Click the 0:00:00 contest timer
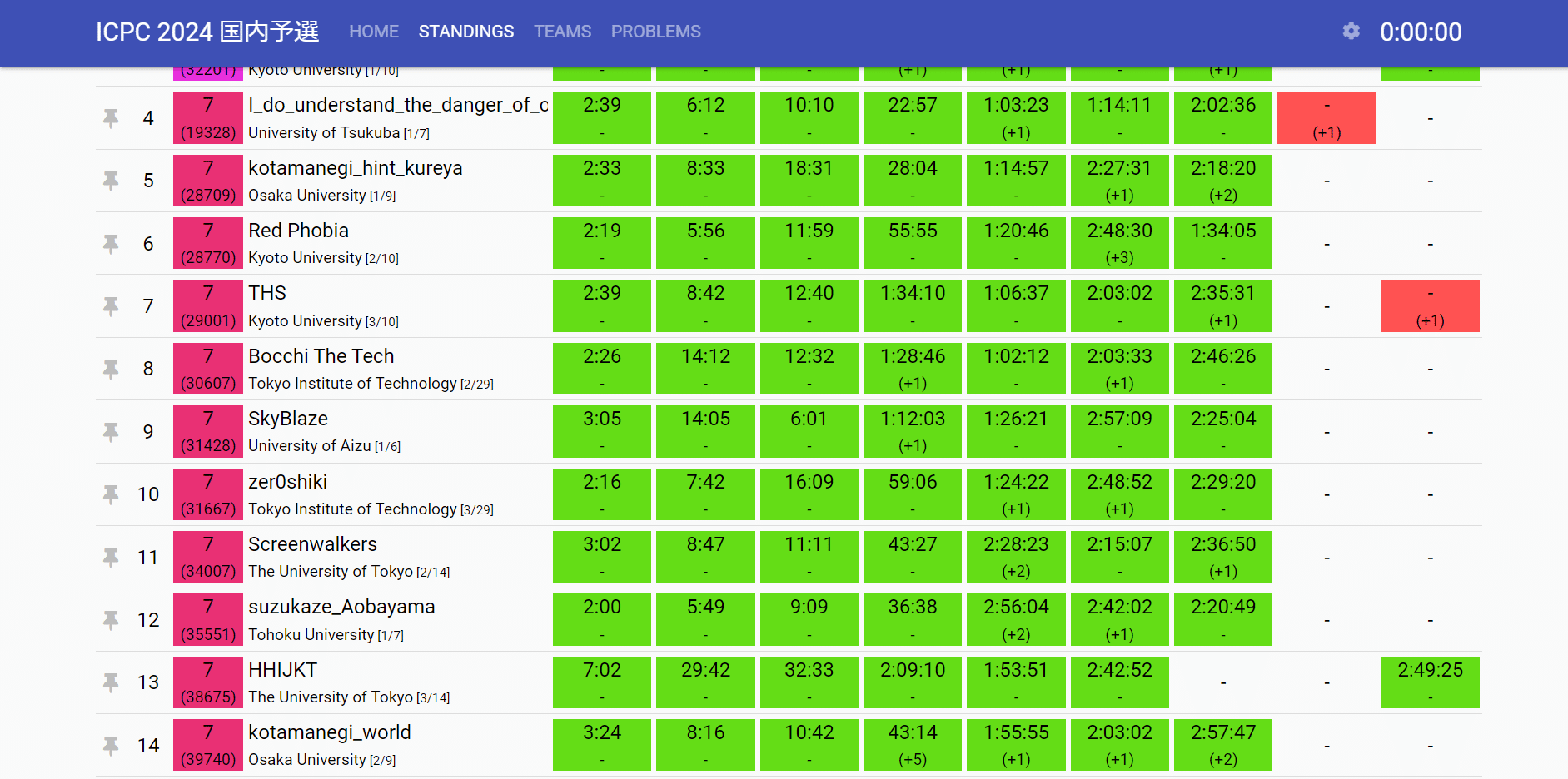The height and width of the screenshot is (779, 1568). 1420,32
